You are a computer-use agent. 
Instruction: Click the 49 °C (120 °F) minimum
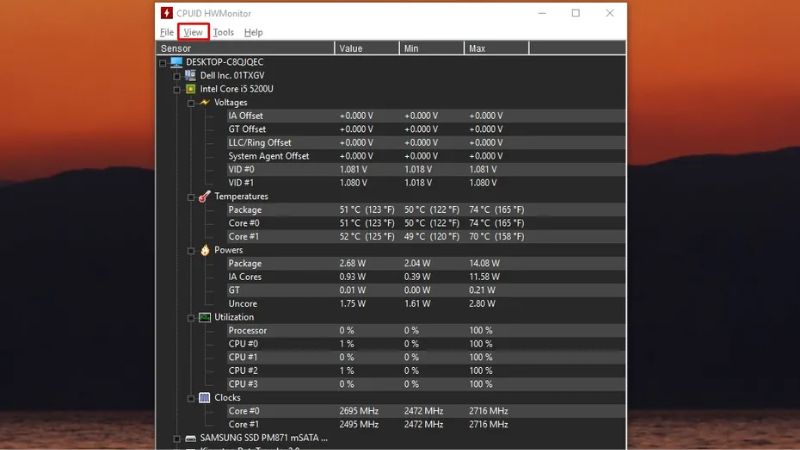pyautogui.click(x=432, y=237)
